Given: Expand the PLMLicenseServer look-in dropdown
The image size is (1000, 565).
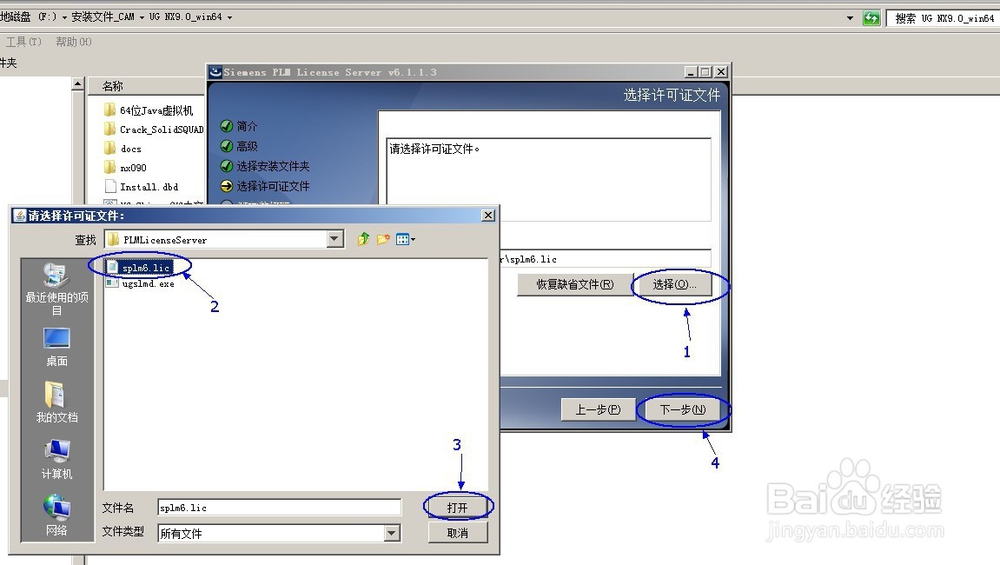Looking at the screenshot, I should click(335, 239).
